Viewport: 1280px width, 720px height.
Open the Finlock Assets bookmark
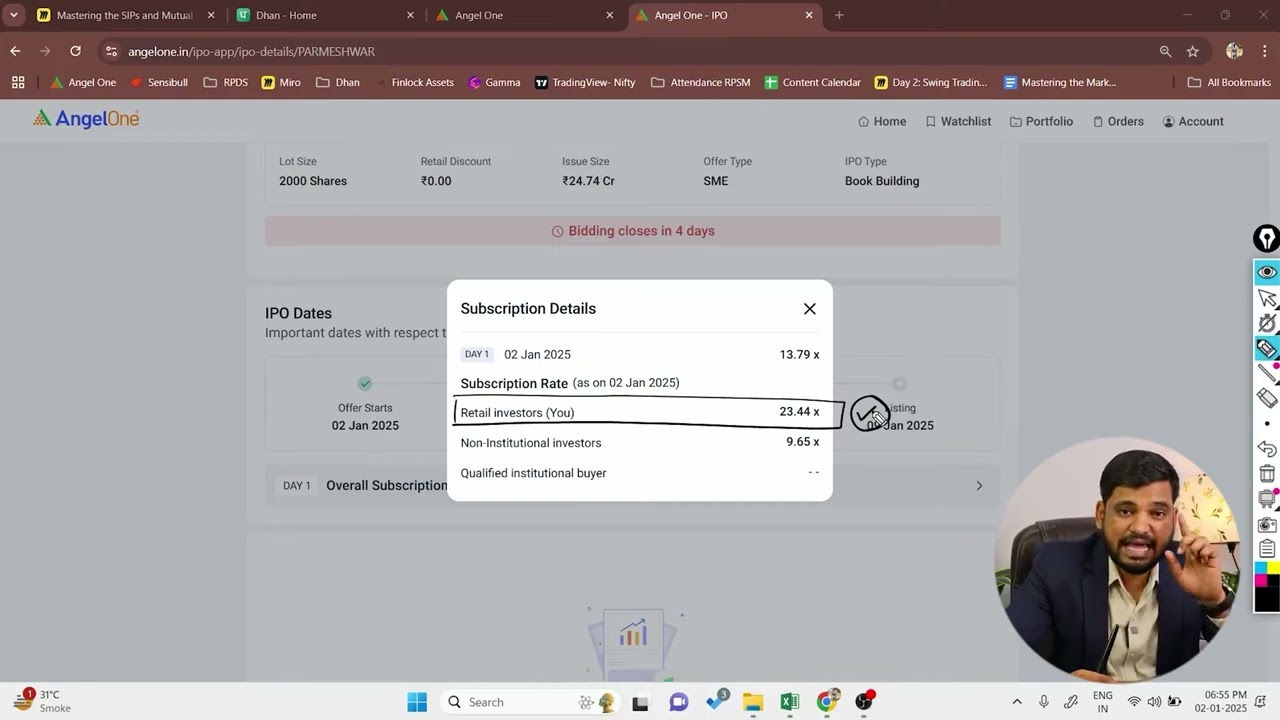(x=414, y=82)
